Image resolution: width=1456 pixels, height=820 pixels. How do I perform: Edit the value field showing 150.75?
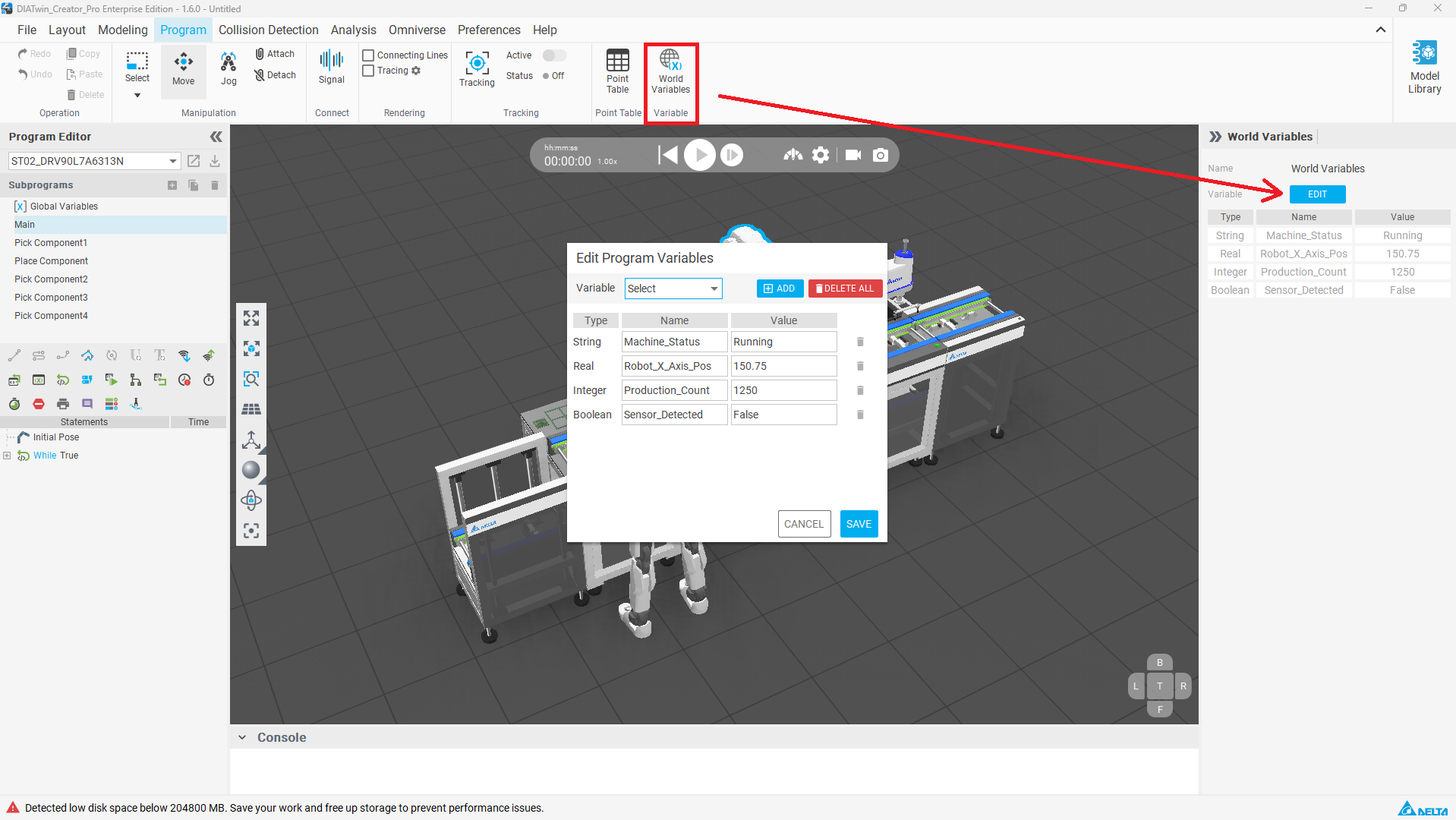[783, 366]
